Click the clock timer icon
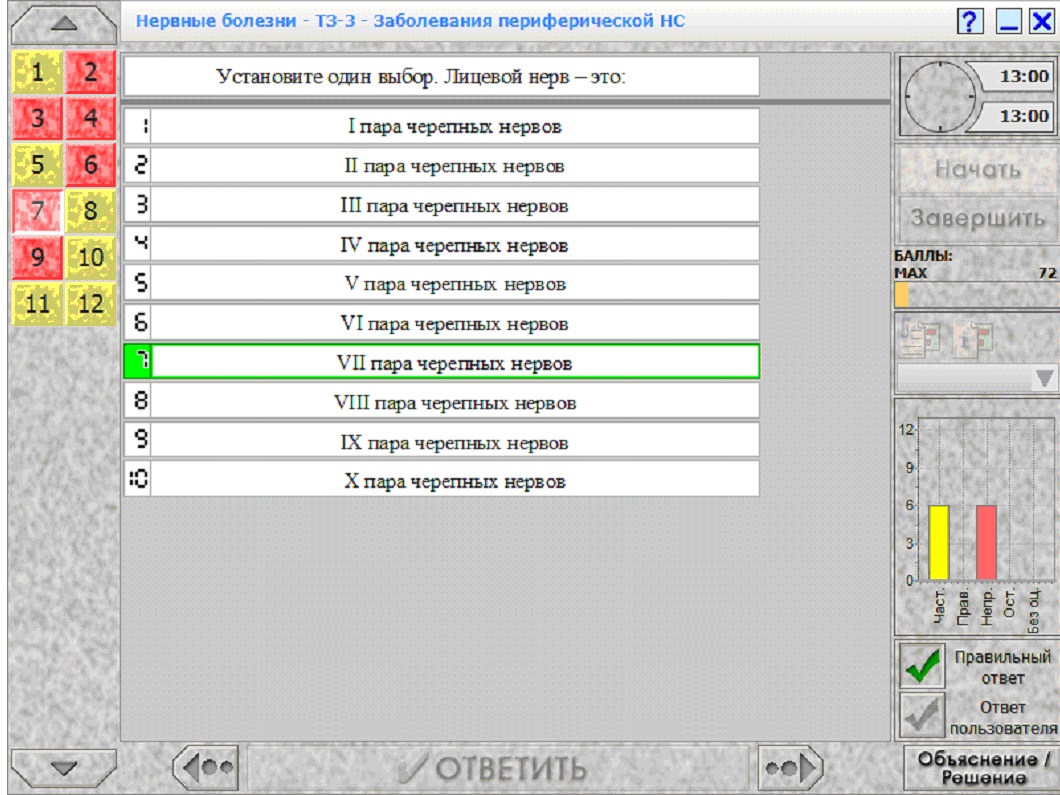 (940, 96)
